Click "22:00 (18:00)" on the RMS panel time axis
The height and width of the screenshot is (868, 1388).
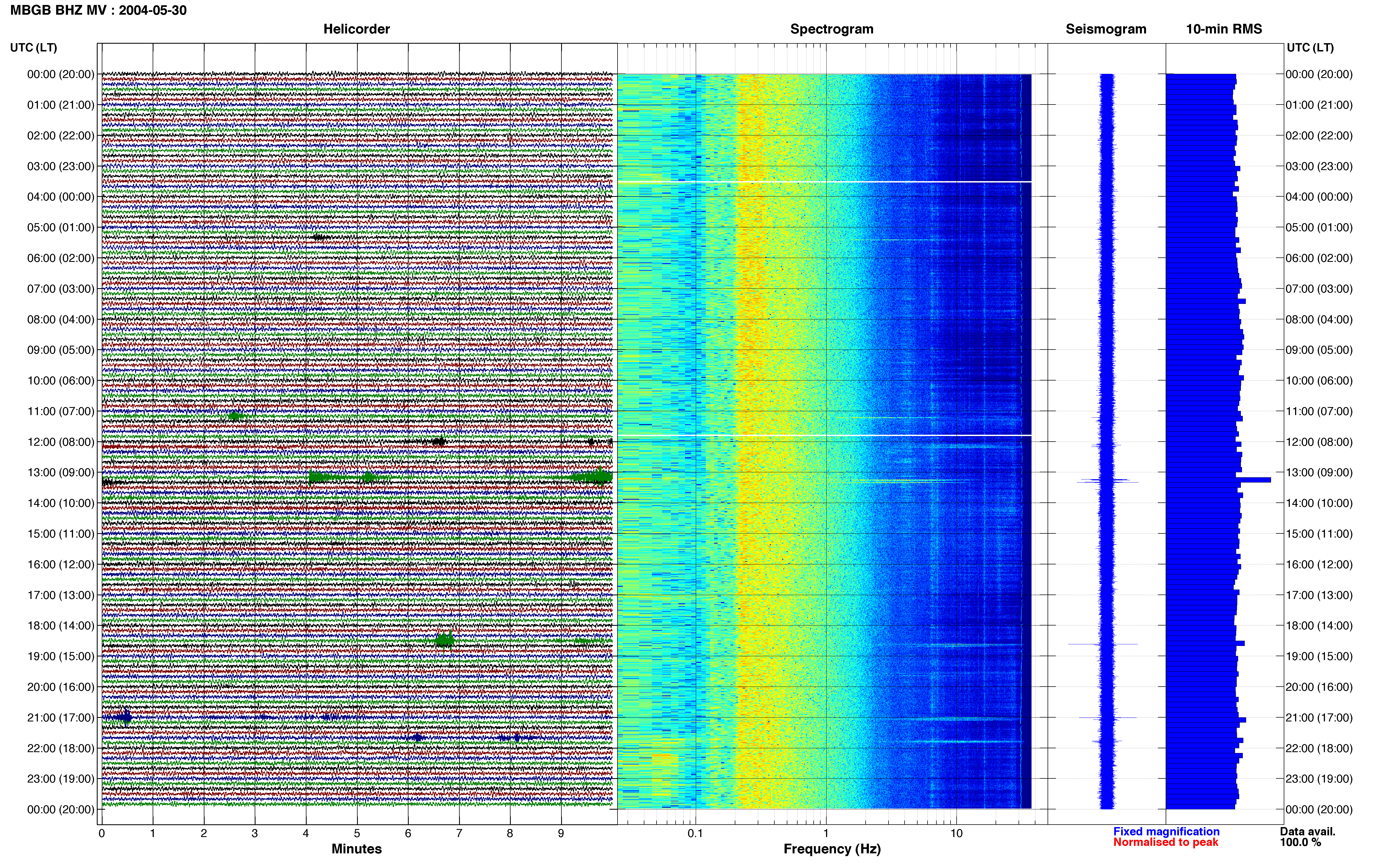[x=1319, y=748]
